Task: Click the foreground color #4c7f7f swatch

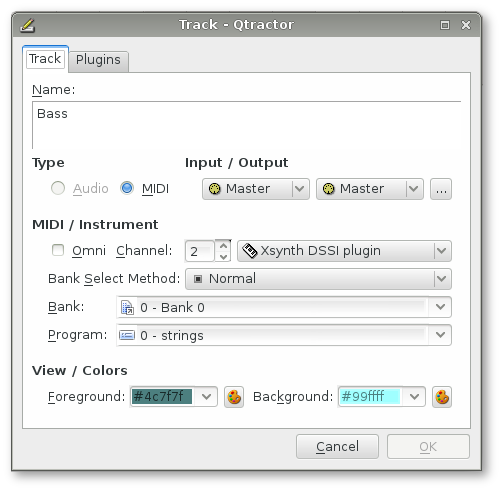Action: click(162, 397)
